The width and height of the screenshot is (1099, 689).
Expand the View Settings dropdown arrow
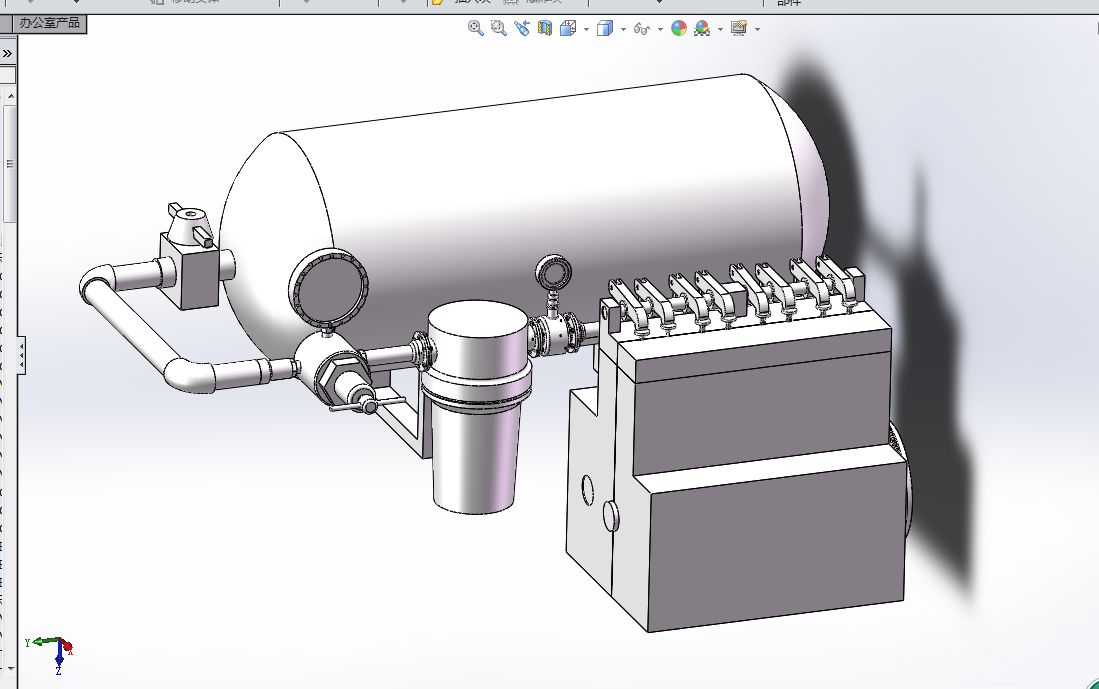click(757, 29)
